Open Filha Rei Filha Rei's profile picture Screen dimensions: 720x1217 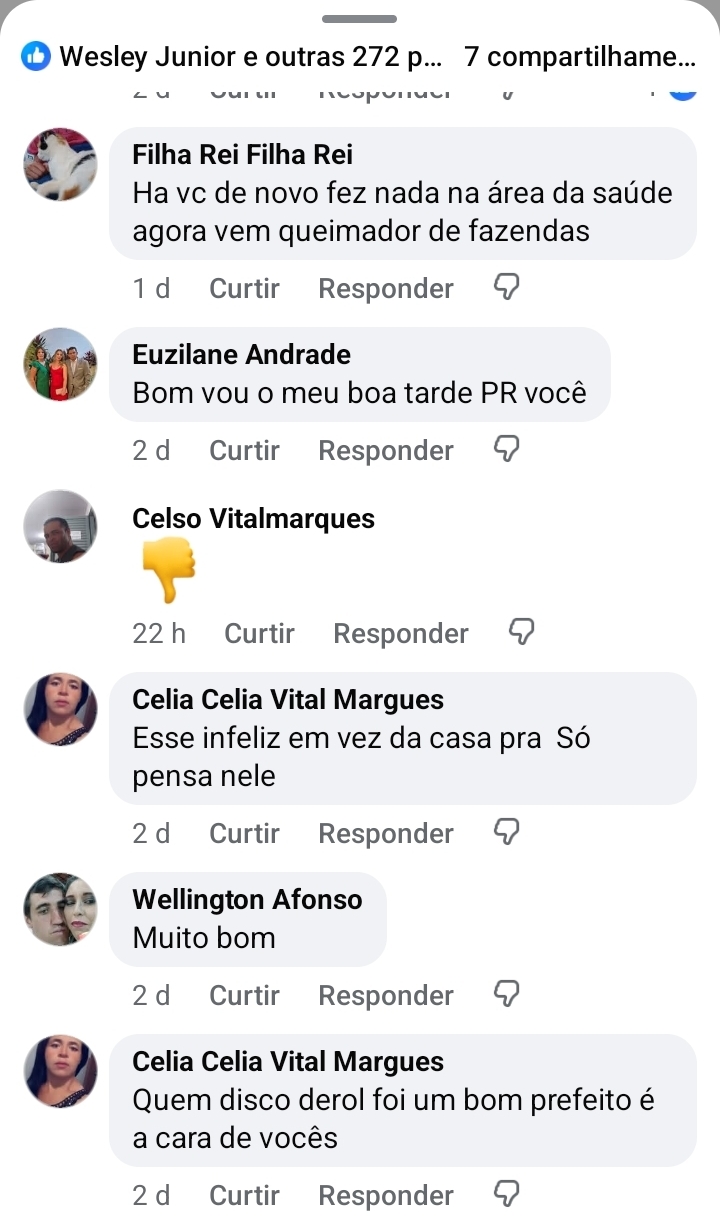(x=60, y=164)
